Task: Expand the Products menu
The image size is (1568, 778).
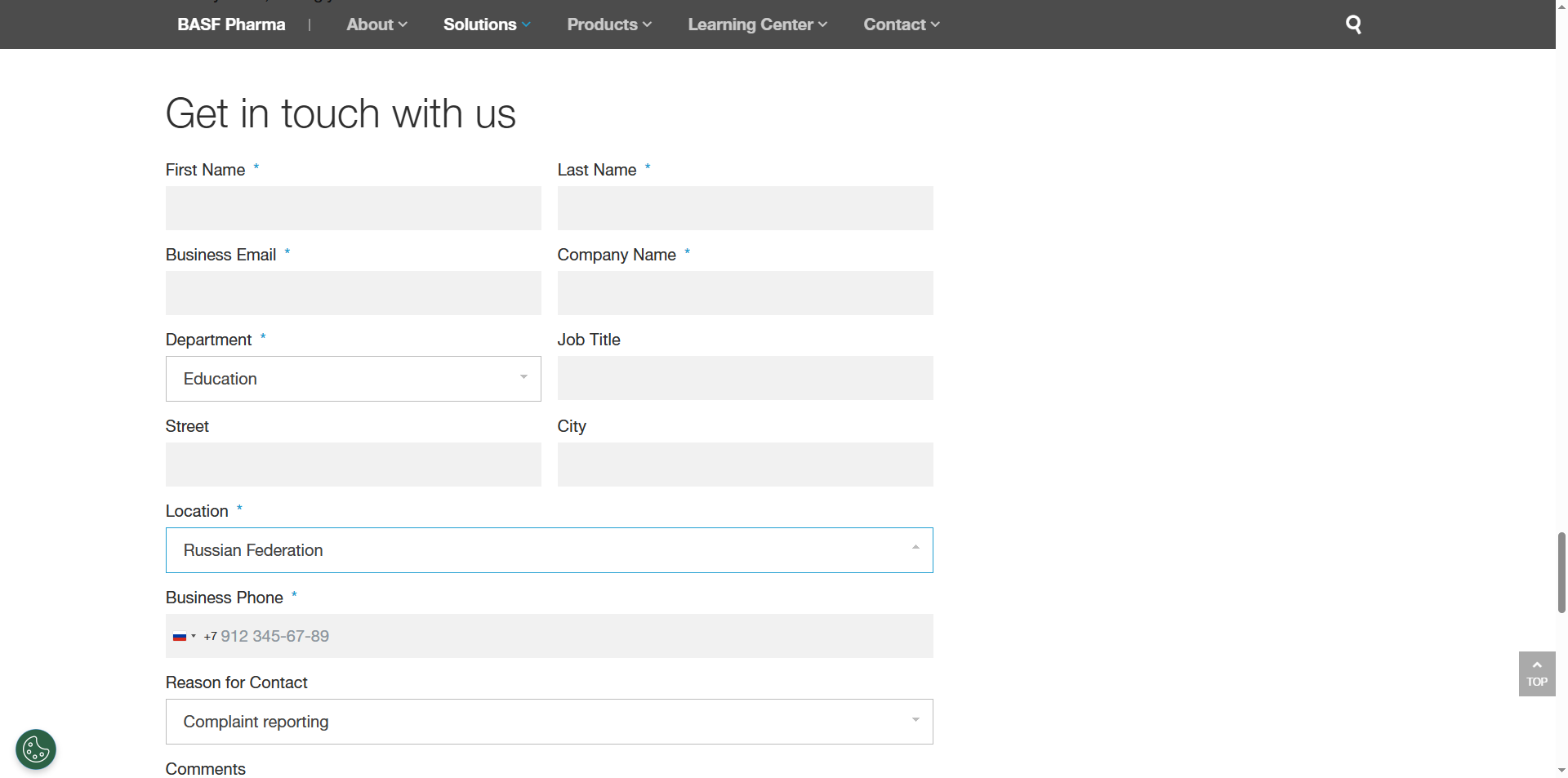Action: (609, 24)
